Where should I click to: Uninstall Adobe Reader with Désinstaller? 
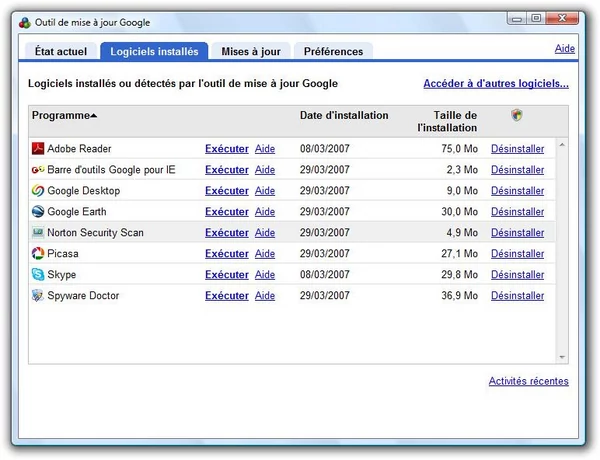[x=517, y=148]
